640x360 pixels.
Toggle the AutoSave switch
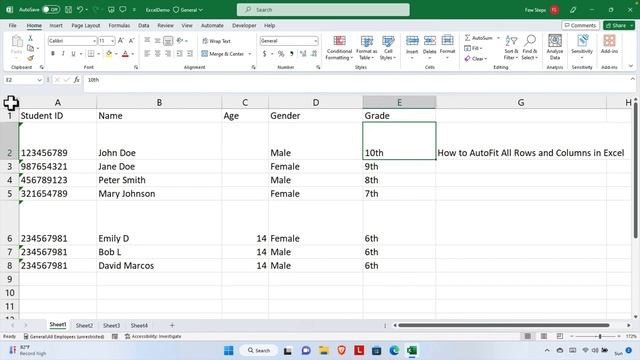51,9
